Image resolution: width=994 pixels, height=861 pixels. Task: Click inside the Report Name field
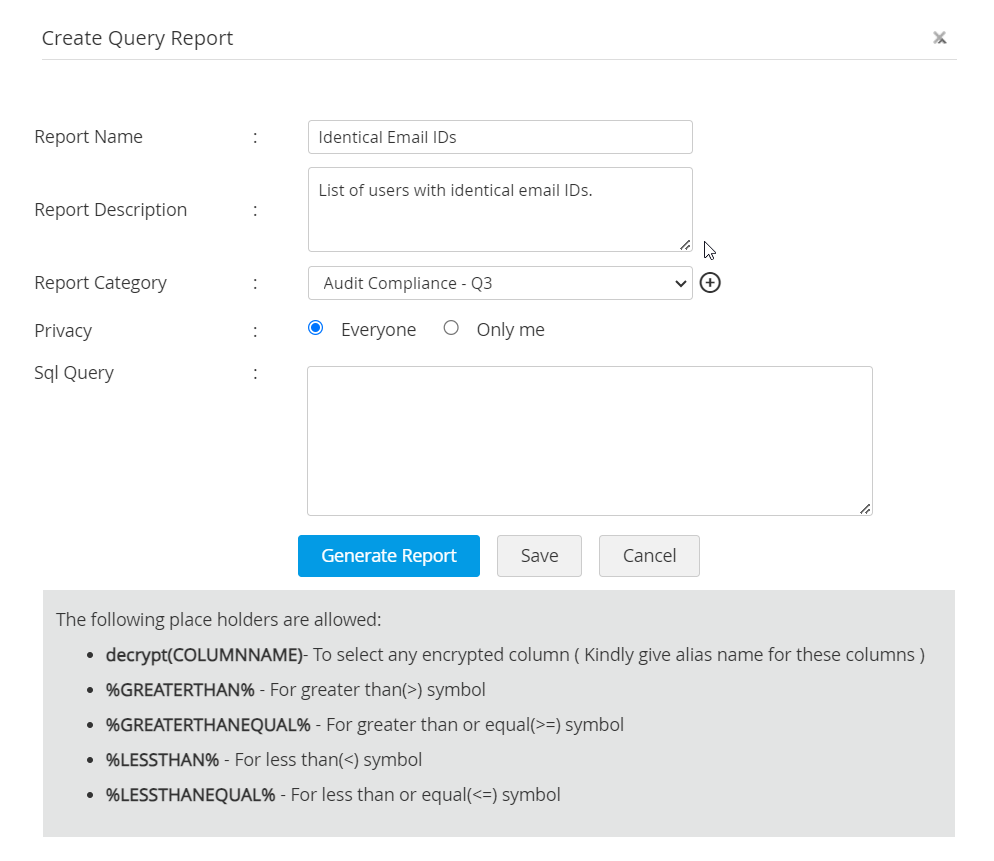click(500, 137)
